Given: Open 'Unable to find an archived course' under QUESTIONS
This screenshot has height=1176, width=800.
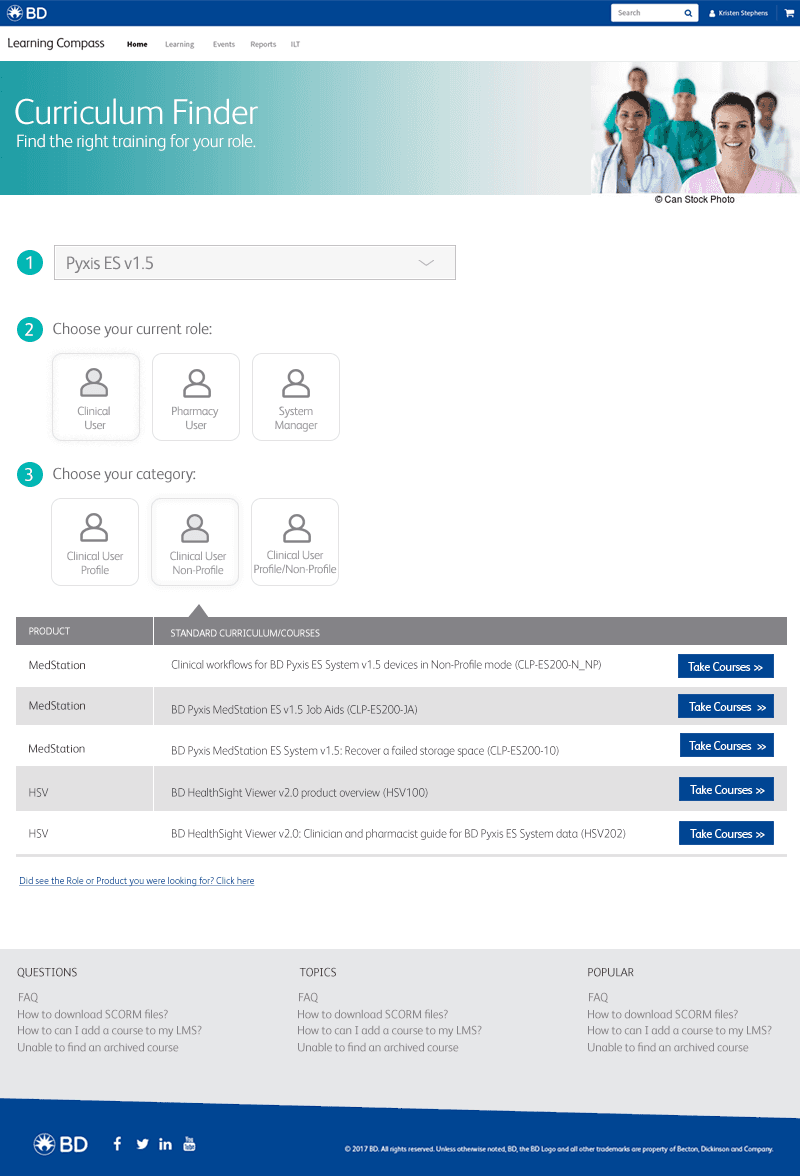Looking at the screenshot, I should 97,1047.
